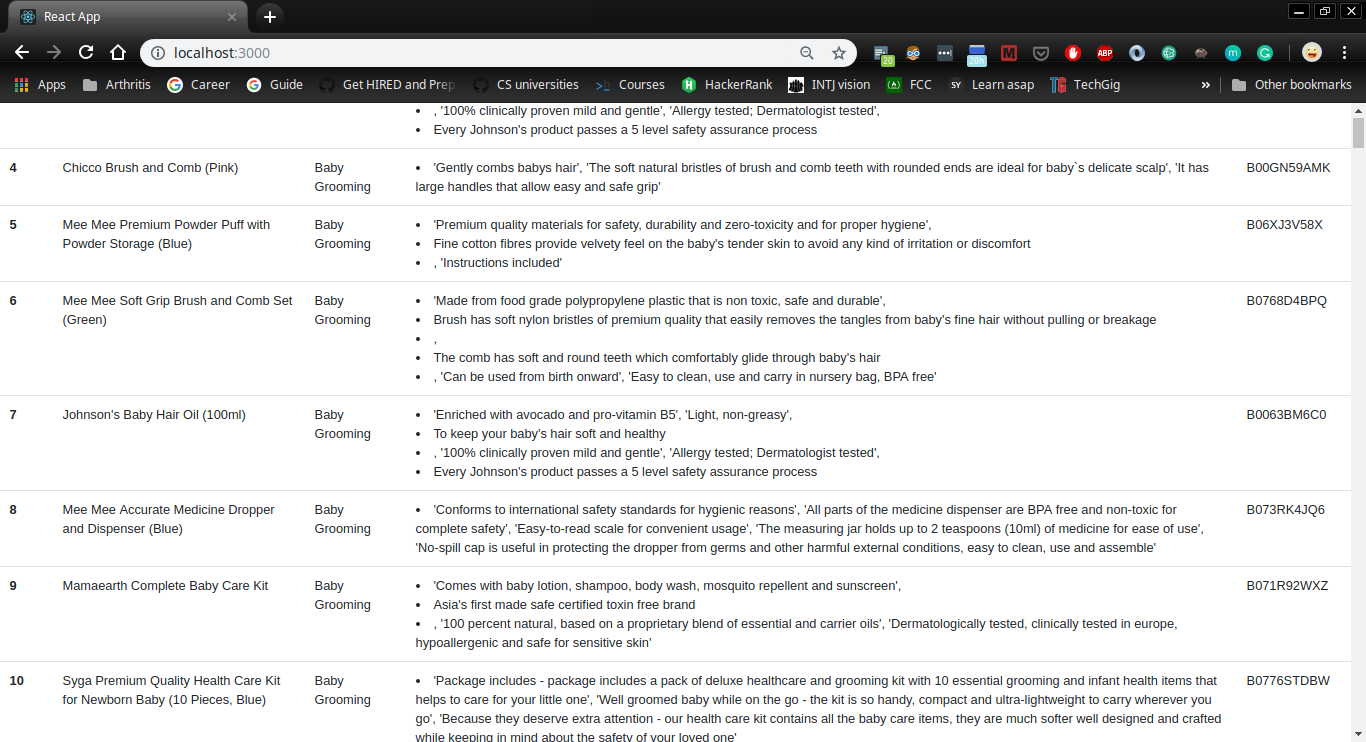Select ASIN text B06XJ3V58X
The height and width of the screenshot is (742, 1366).
(x=1284, y=225)
